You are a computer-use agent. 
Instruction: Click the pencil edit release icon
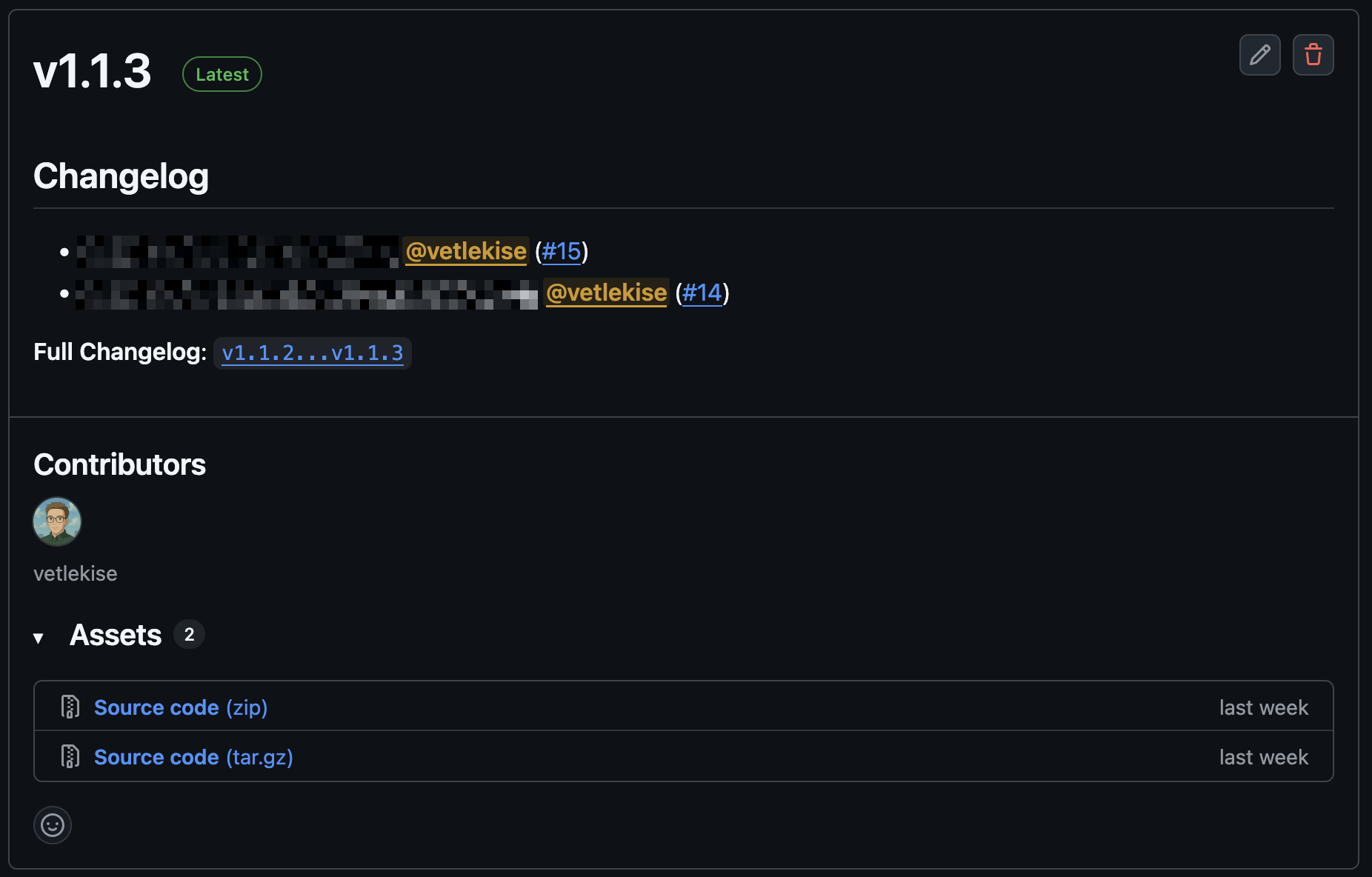[x=1259, y=55]
